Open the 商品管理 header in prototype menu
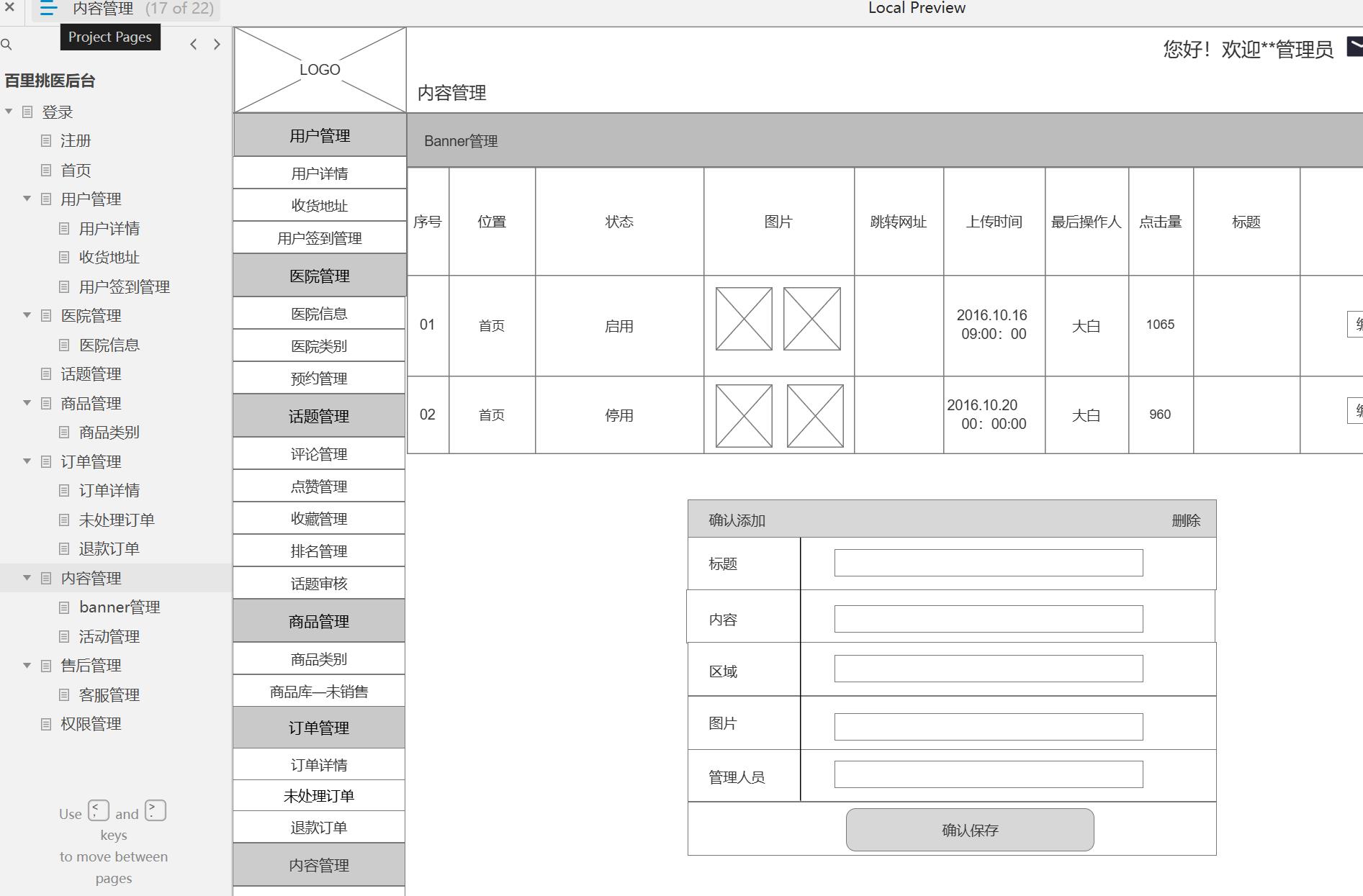1363x896 pixels. coord(319,621)
